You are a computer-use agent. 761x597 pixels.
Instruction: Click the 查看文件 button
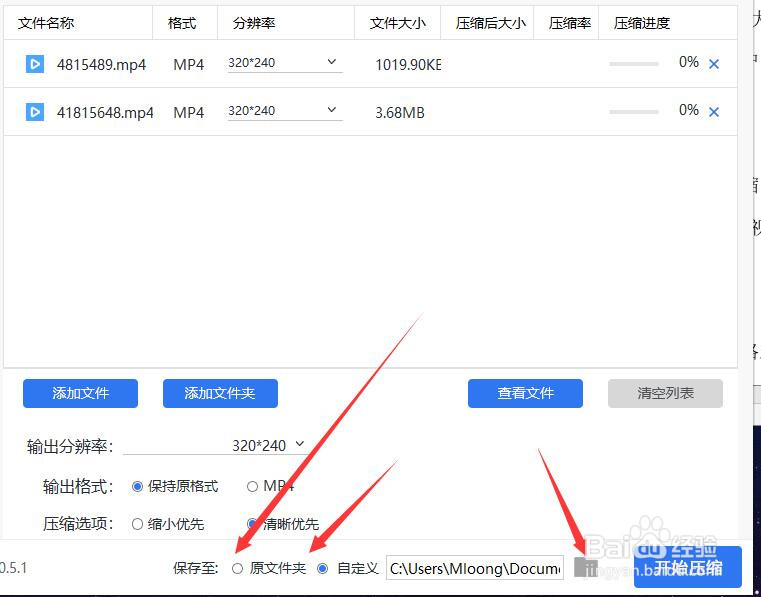(525, 393)
